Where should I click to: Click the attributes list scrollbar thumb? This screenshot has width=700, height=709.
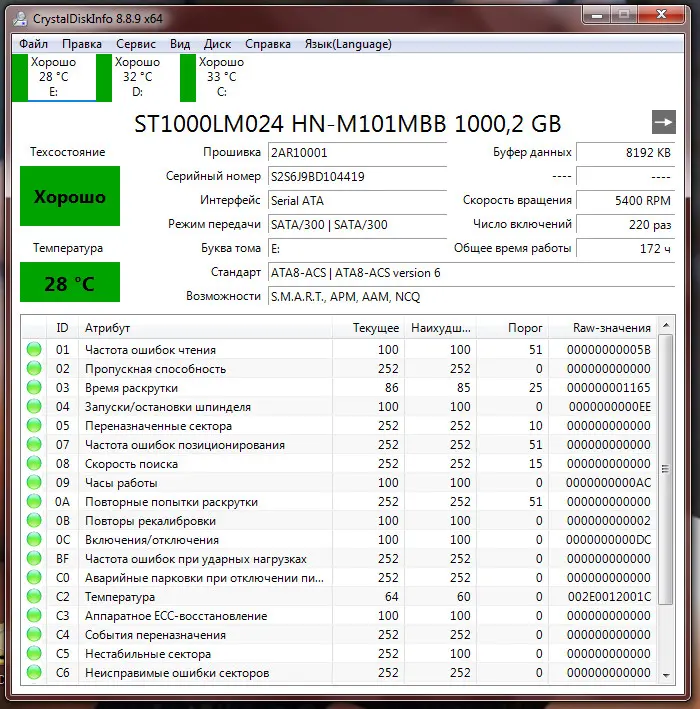click(x=665, y=469)
